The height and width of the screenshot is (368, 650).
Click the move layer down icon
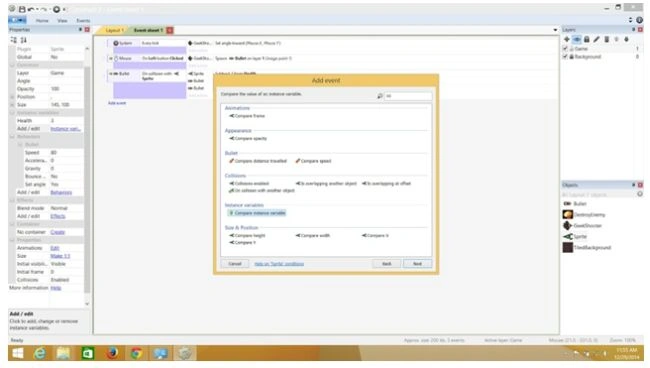pyautogui.click(x=626, y=39)
